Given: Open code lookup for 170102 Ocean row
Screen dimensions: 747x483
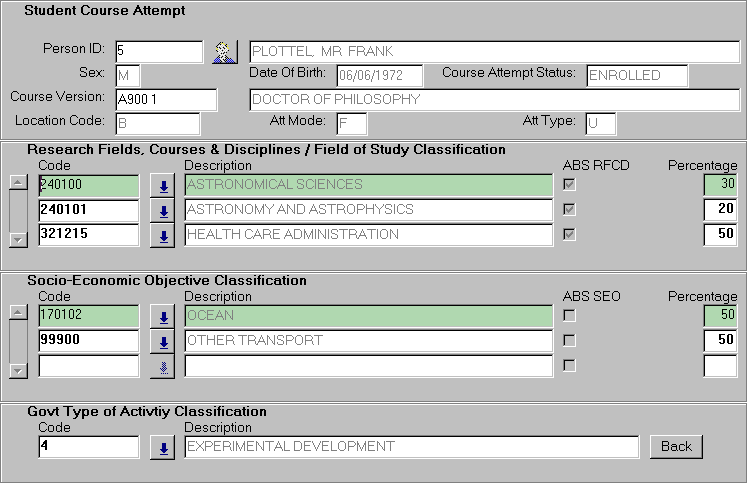Looking at the screenshot, I should [161, 316].
